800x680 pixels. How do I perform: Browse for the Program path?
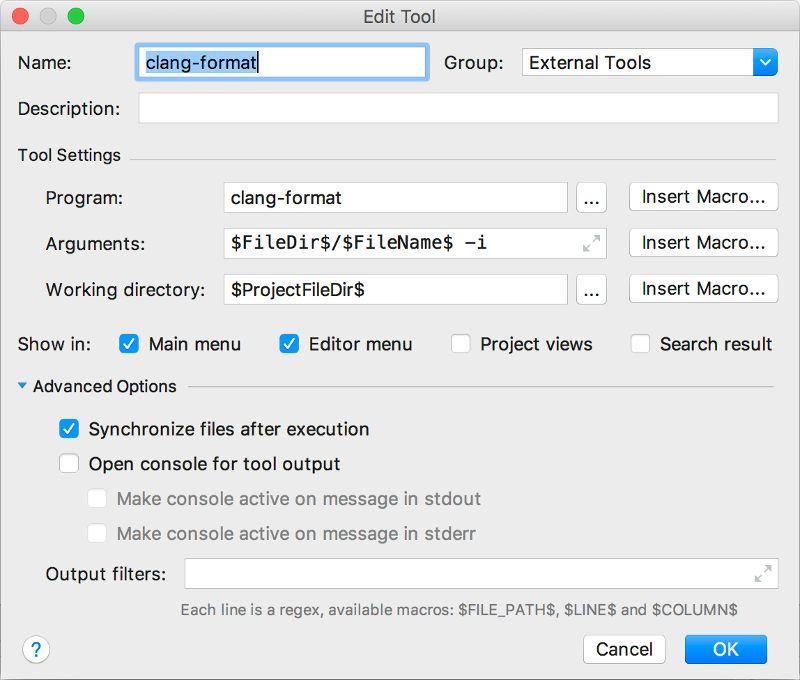coord(591,197)
